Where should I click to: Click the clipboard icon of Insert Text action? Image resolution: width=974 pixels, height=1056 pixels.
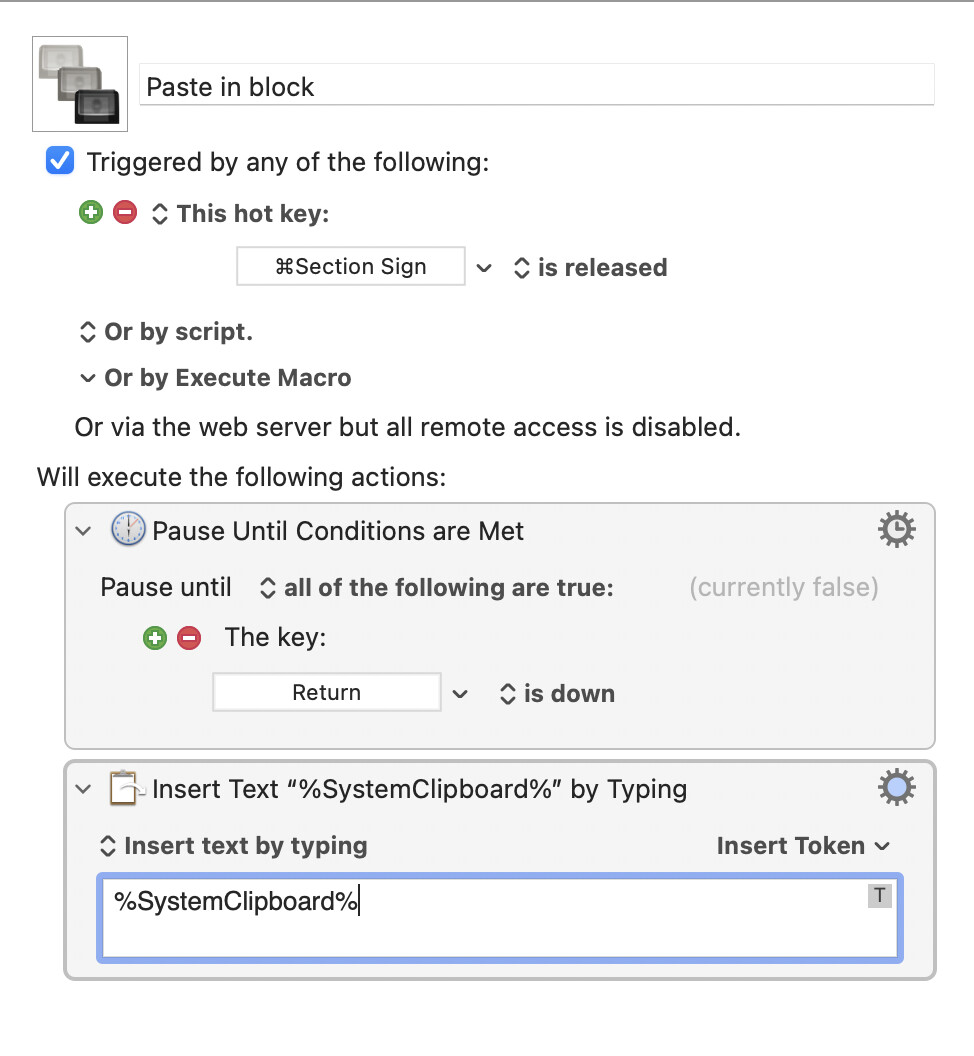[x=127, y=789]
